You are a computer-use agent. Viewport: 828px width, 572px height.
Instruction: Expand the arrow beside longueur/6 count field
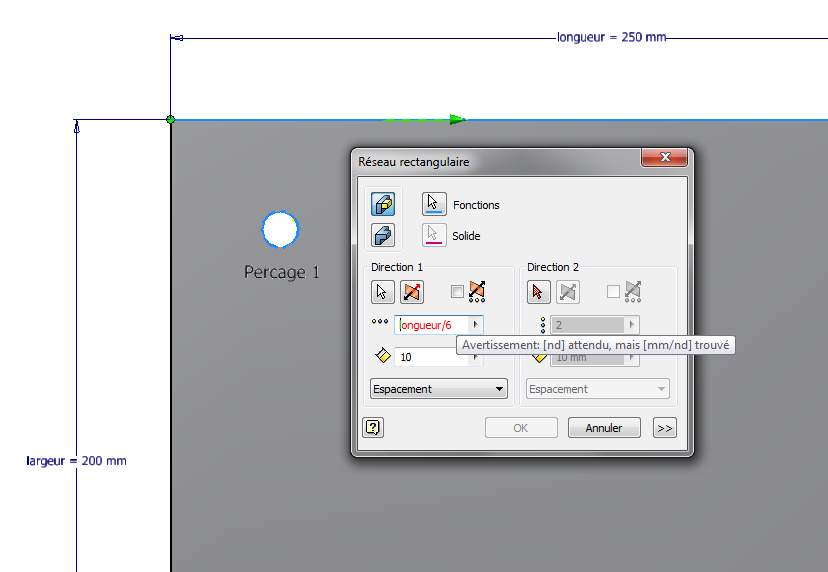click(475, 325)
